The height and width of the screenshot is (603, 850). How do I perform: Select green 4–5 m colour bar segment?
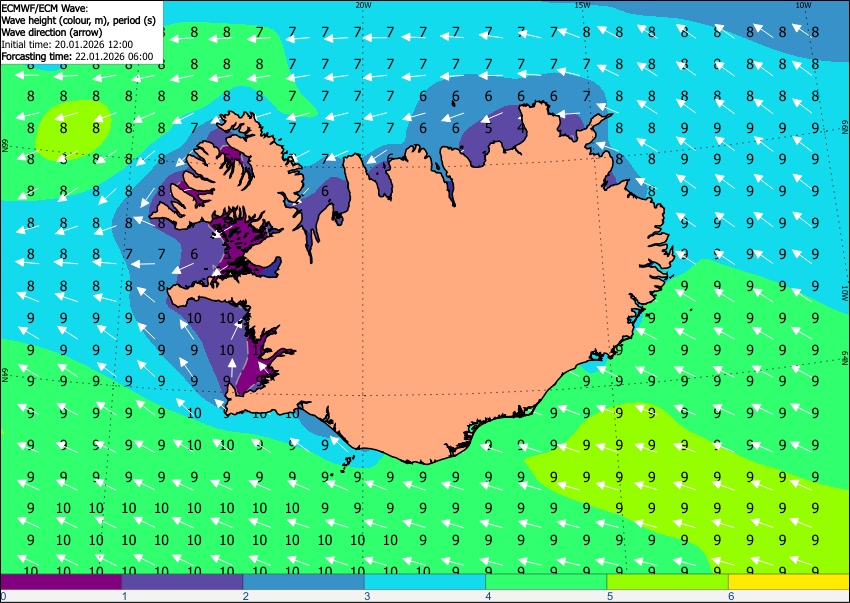point(546,582)
